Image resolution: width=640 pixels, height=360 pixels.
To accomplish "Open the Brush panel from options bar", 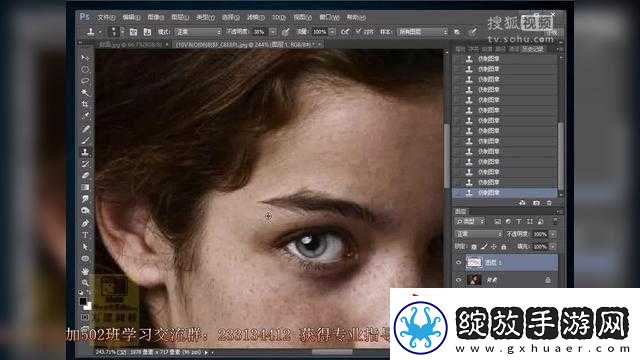I will (133, 32).
